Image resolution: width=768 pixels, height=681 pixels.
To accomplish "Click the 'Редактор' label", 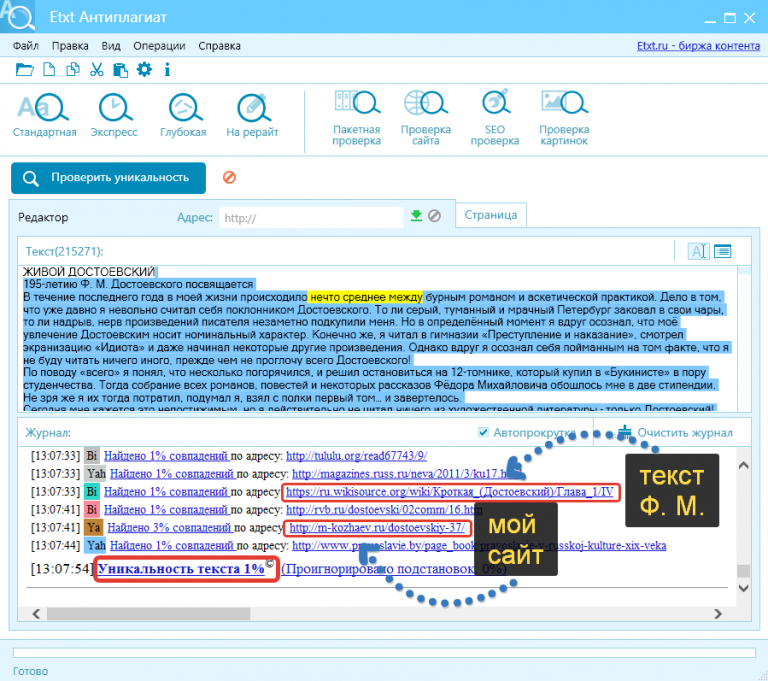I will pos(43,217).
